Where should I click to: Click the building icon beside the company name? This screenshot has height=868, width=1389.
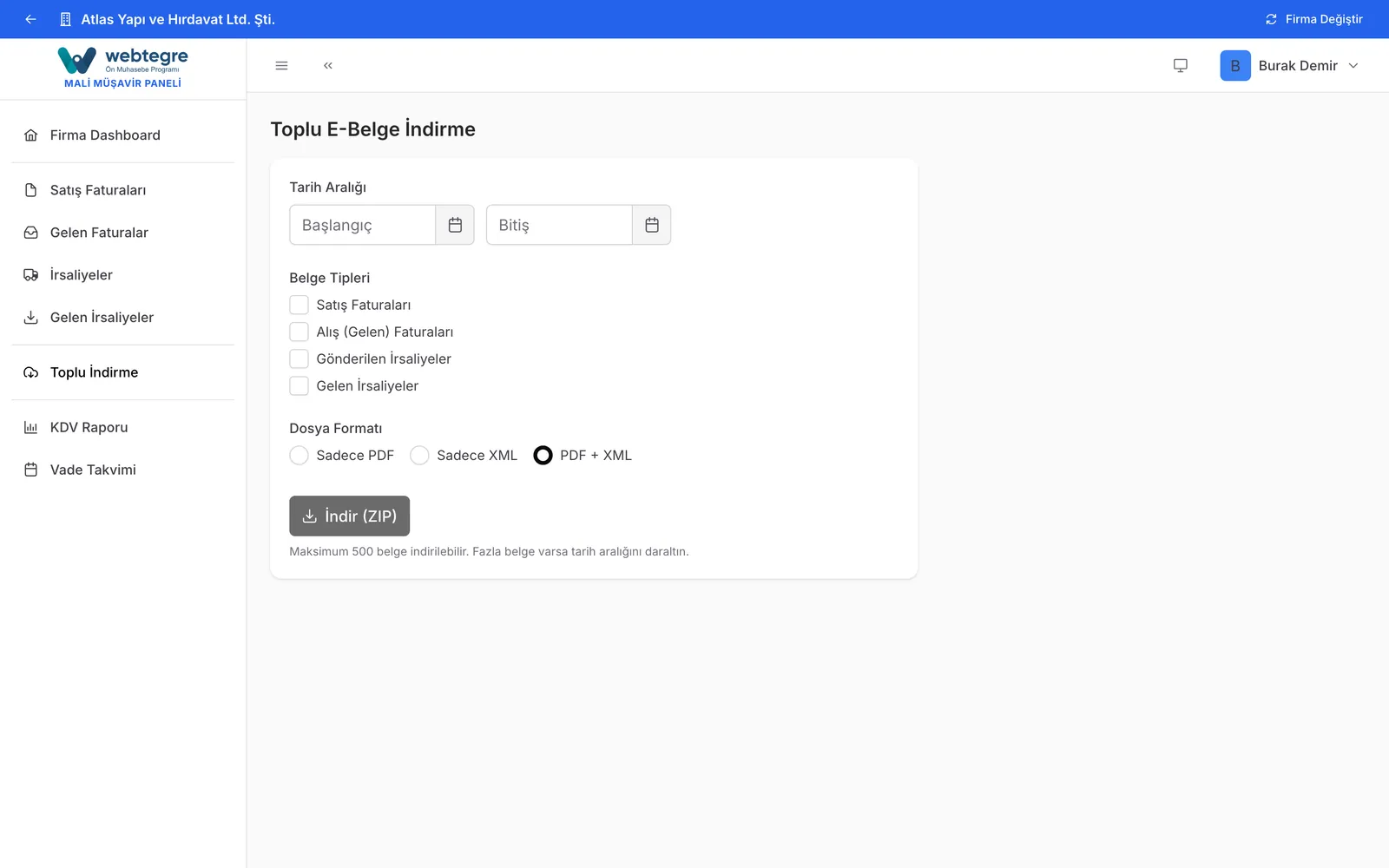click(x=65, y=19)
